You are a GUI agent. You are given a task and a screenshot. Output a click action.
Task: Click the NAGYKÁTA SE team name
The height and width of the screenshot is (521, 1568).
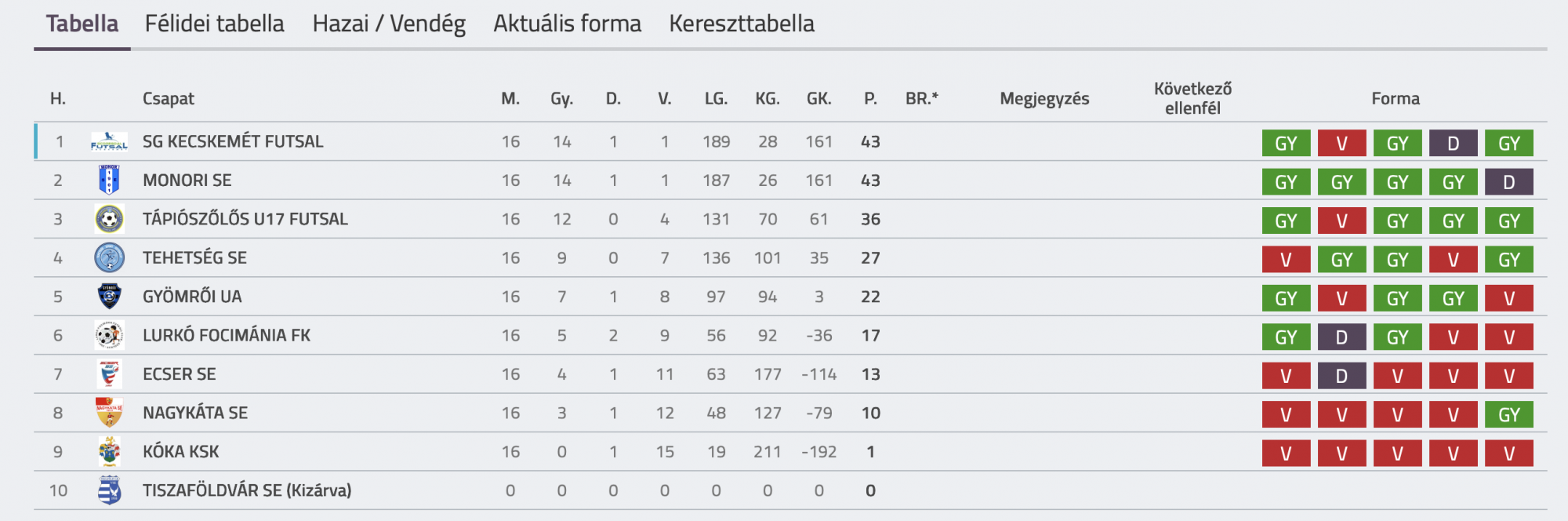coord(195,413)
